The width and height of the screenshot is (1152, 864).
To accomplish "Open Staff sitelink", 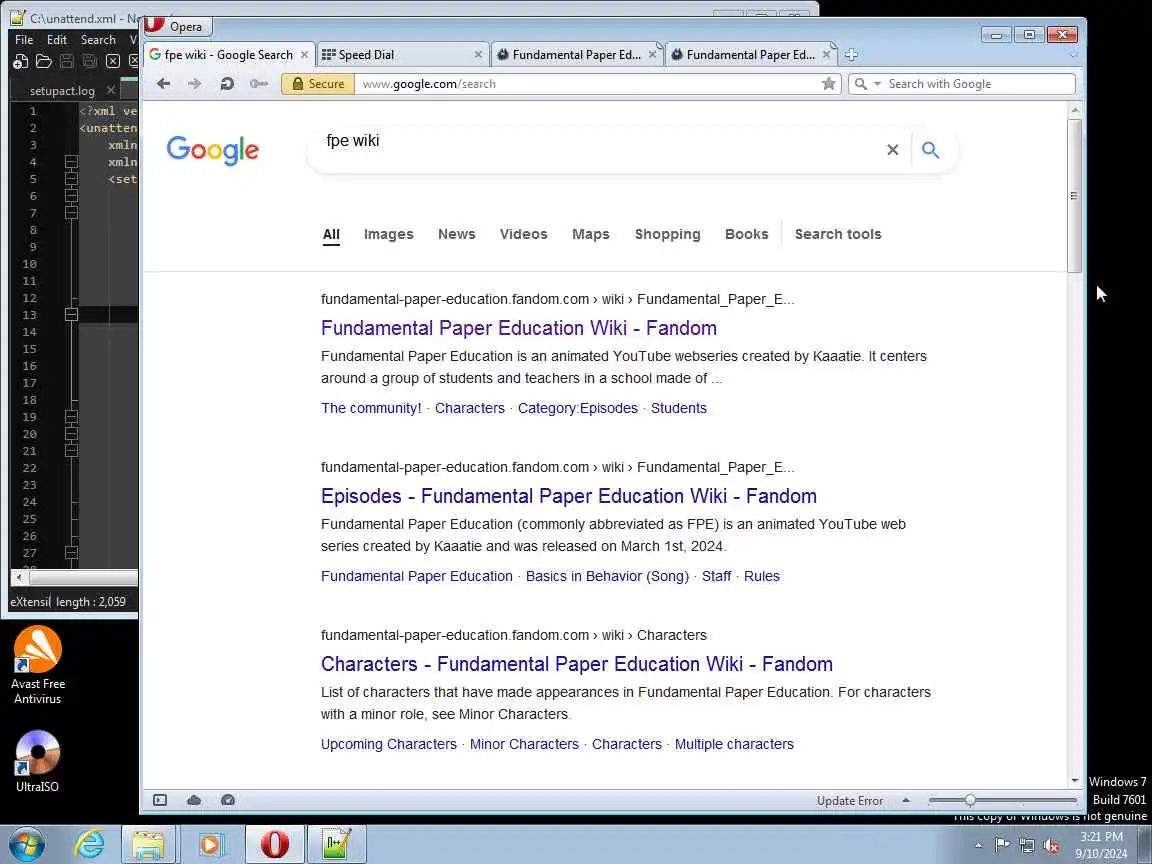I will click(716, 577).
